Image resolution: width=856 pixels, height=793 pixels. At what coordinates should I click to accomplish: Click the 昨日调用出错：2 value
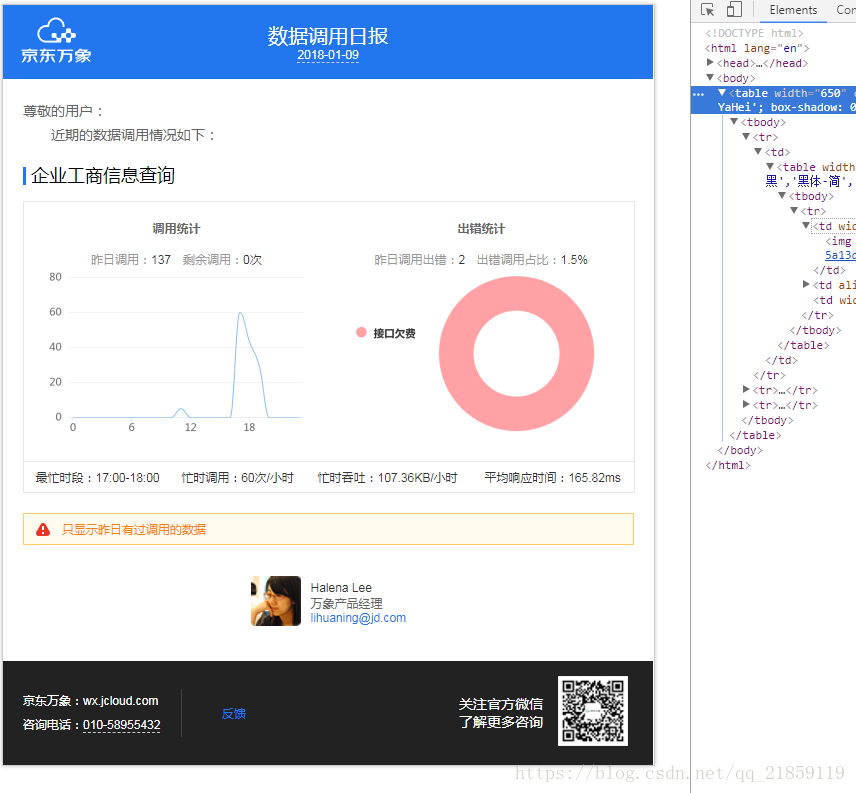420,260
